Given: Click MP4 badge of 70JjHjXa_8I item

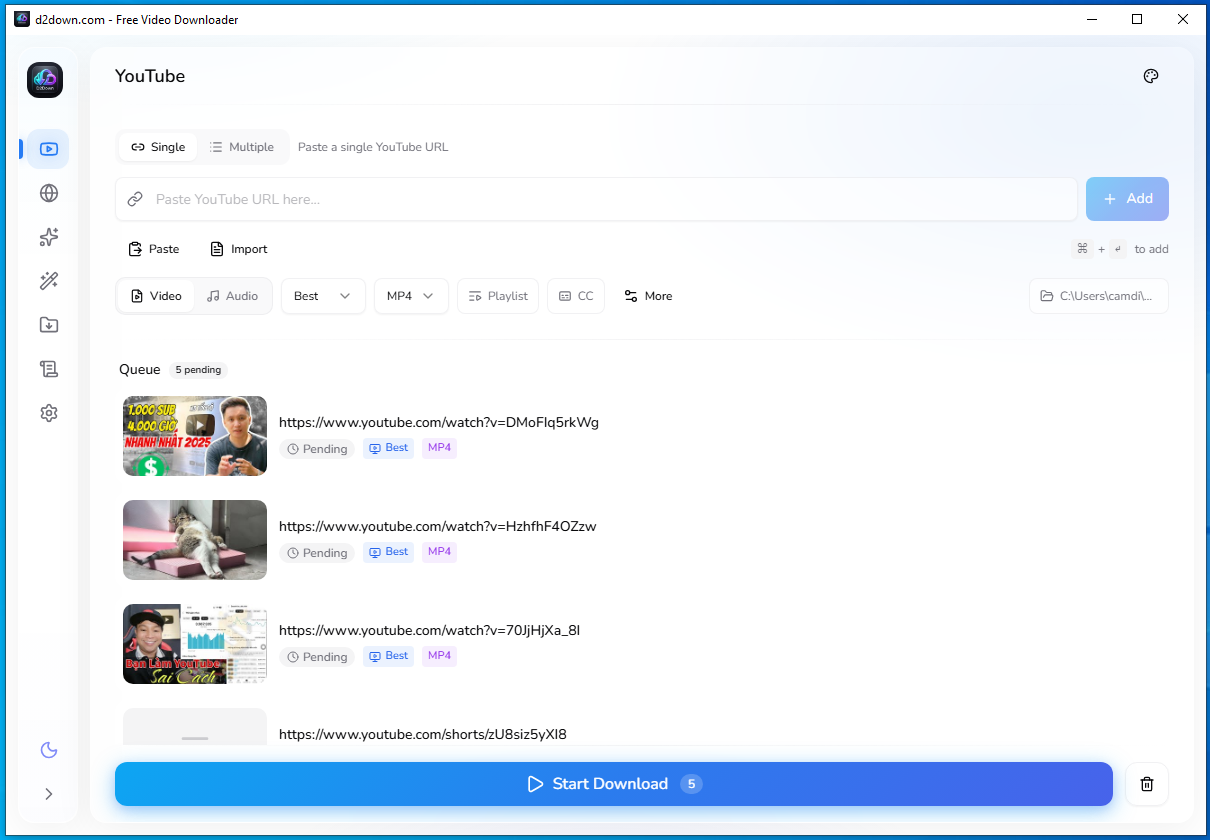Looking at the screenshot, I should tap(439, 656).
